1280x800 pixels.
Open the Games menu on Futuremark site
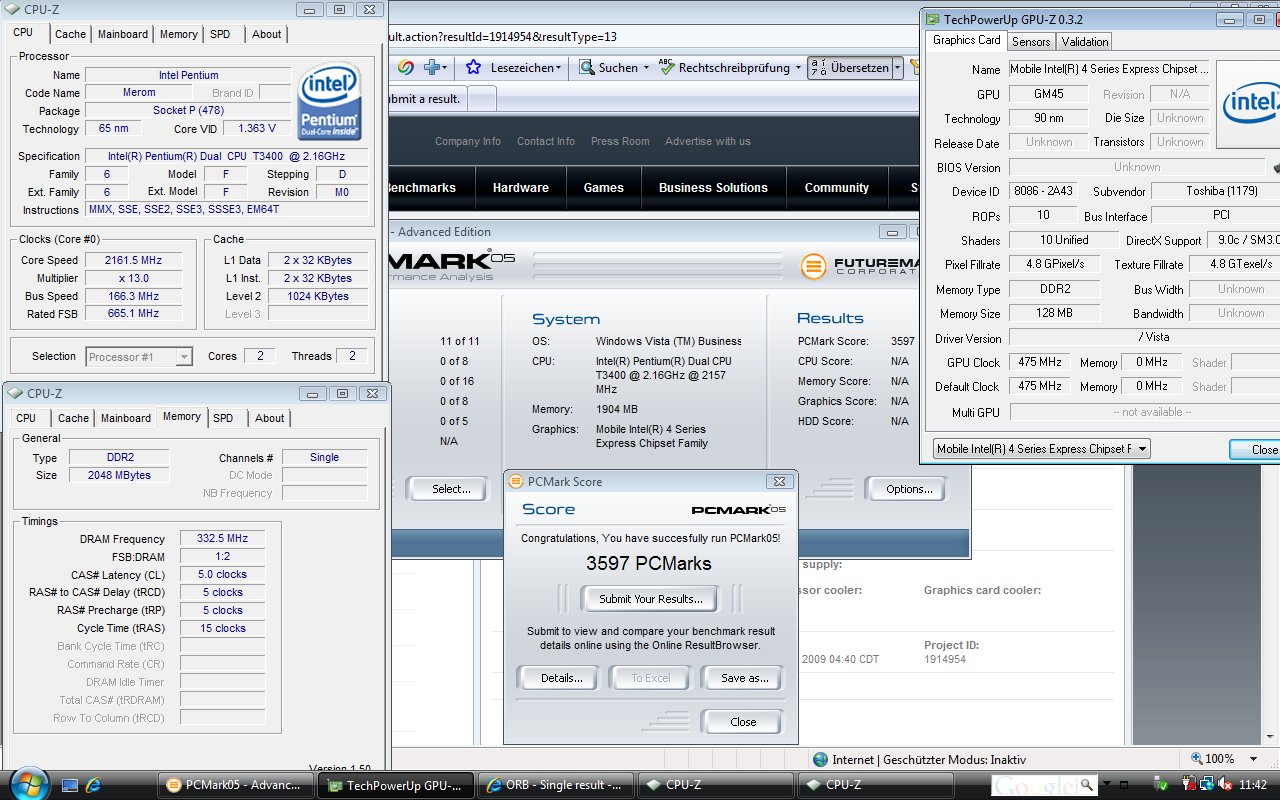(604, 188)
